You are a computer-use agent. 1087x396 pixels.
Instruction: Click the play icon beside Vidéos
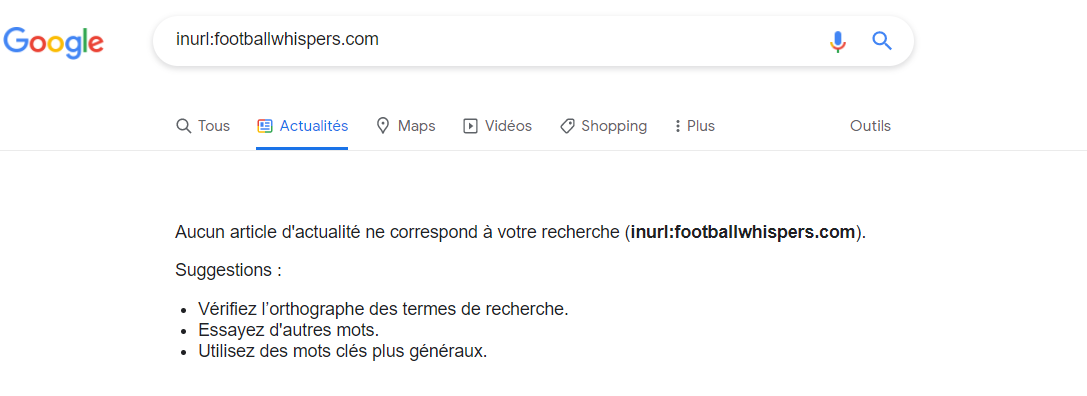(x=471, y=126)
